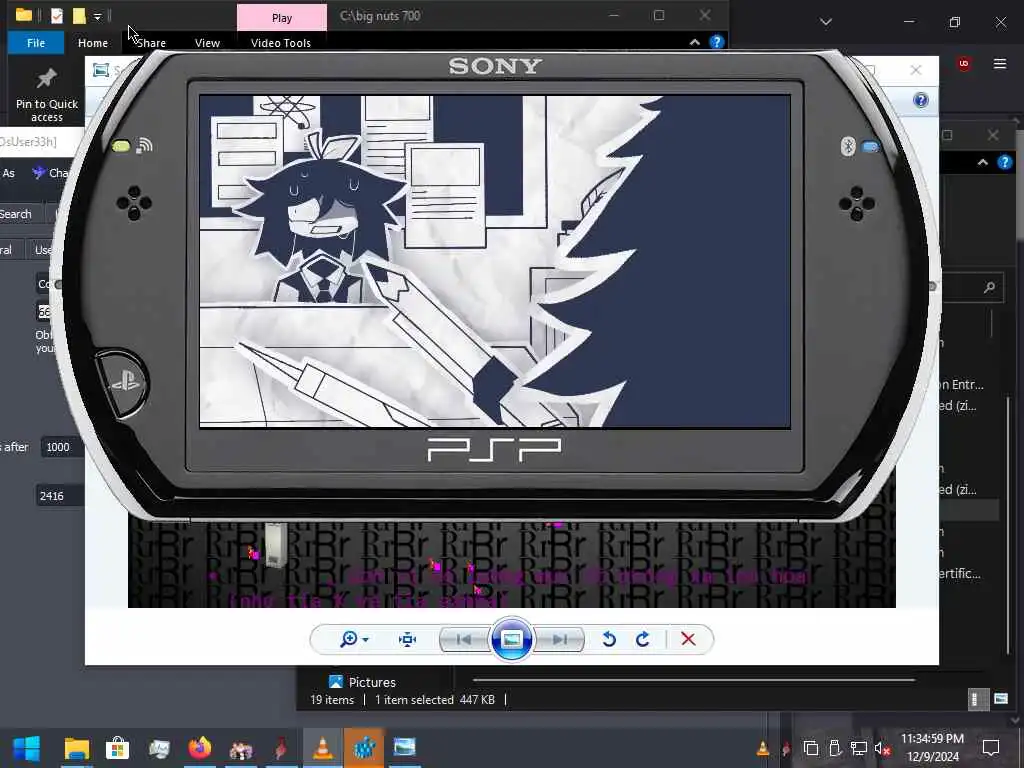Select the pink Play contextual tab
The height and width of the screenshot is (768, 1024).
point(282,18)
